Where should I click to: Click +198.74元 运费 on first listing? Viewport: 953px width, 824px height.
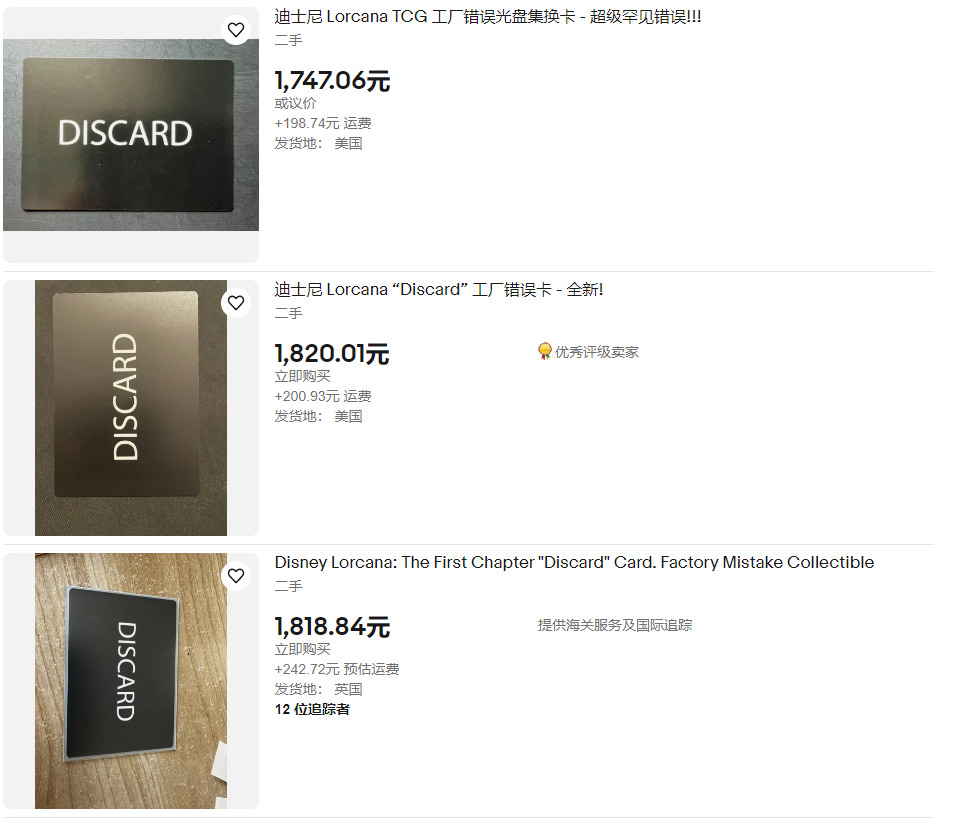(x=323, y=123)
